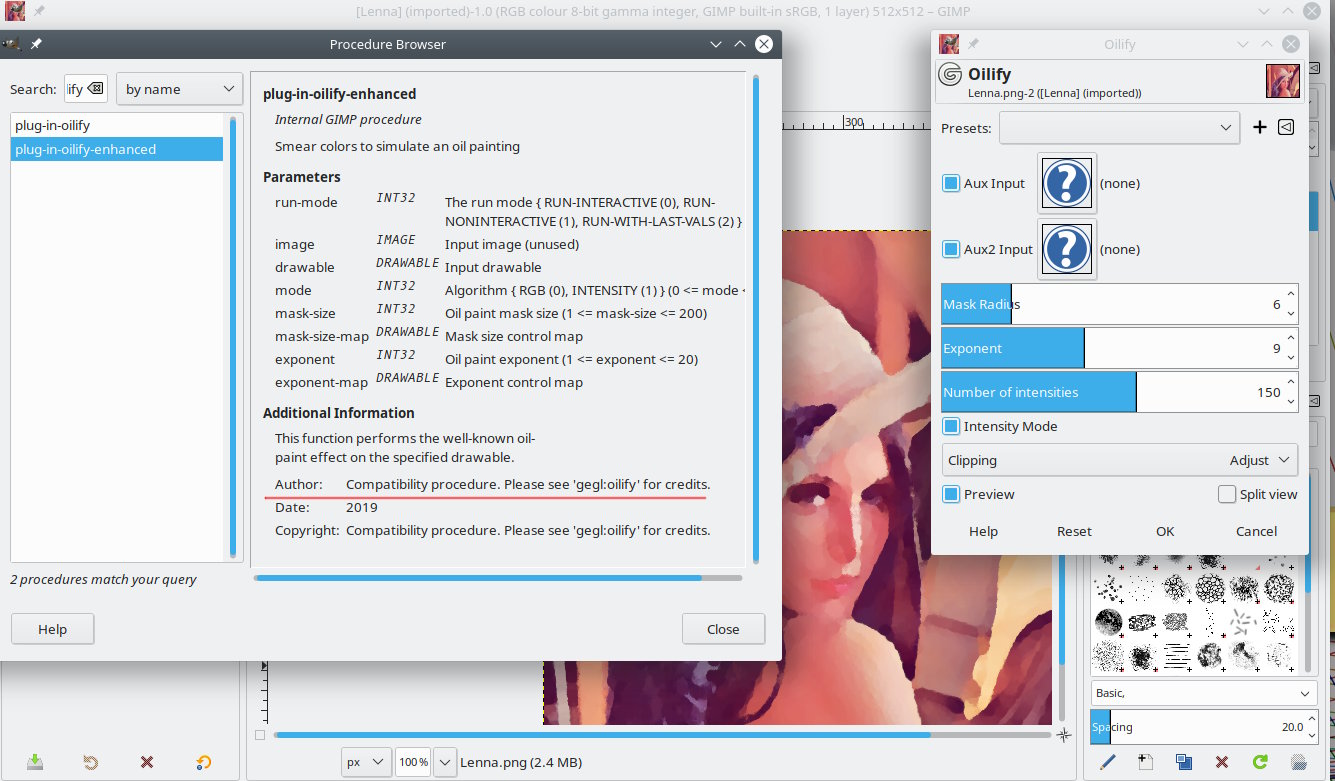Viewport: 1335px width, 781px height.
Task: Open the zoom level dropdown arrow
Action: [x=445, y=762]
